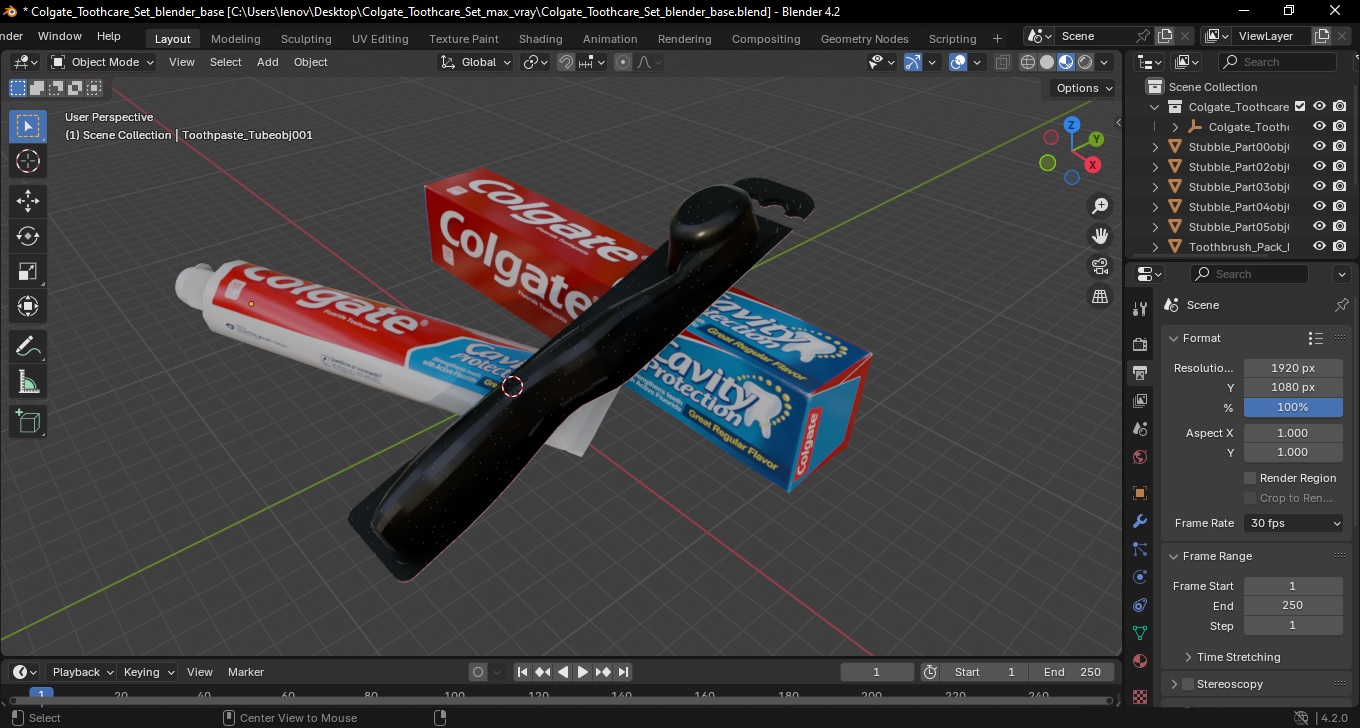Open the Texture properties tab
The image size is (1360, 728).
[x=1140, y=695]
